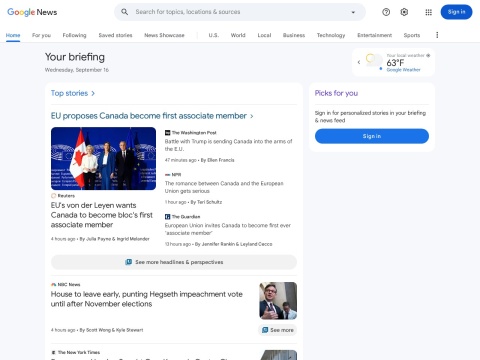This screenshot has width=480, height=360.
Task: Click By Scott Wong & Kyle Stewart byline
Action: pos(111,330)
